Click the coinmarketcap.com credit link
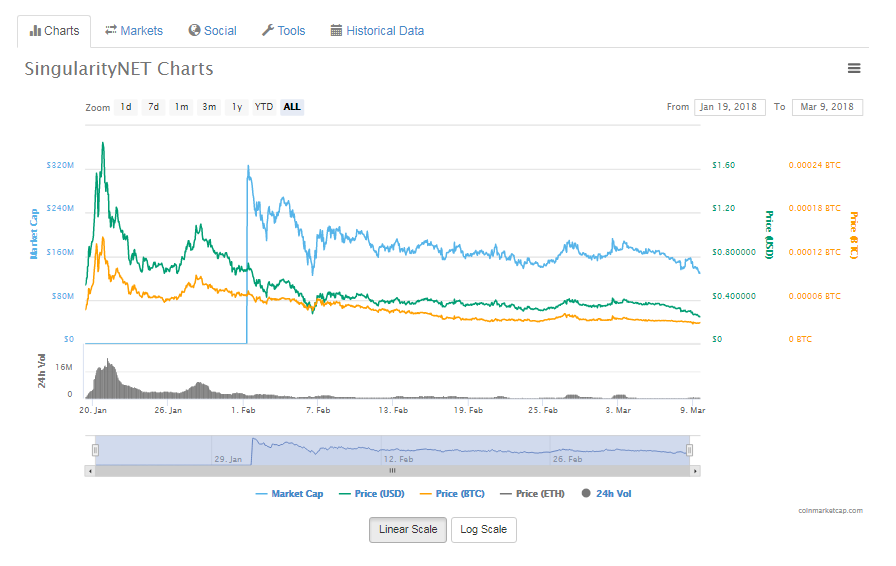 click(x=830, y=511)
